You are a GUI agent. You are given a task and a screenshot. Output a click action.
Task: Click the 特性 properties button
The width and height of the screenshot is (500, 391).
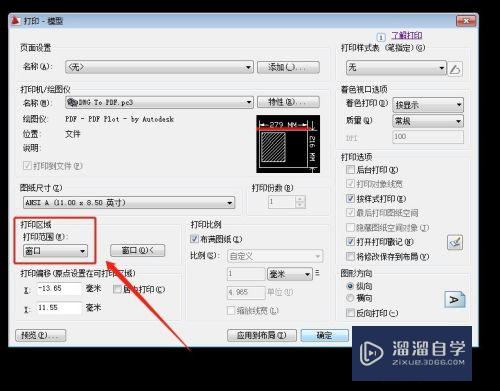click(x=288, y=102)
